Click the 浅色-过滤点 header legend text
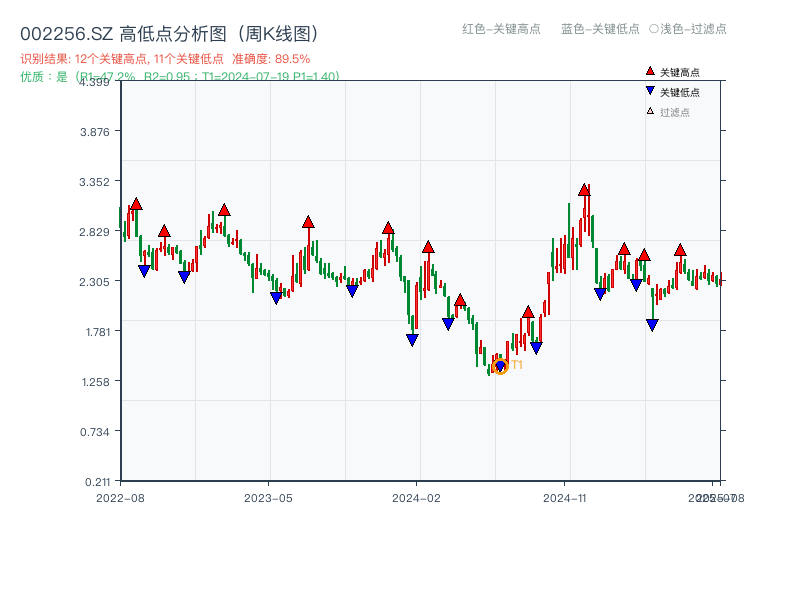The image size is (800, 600). 693,29
